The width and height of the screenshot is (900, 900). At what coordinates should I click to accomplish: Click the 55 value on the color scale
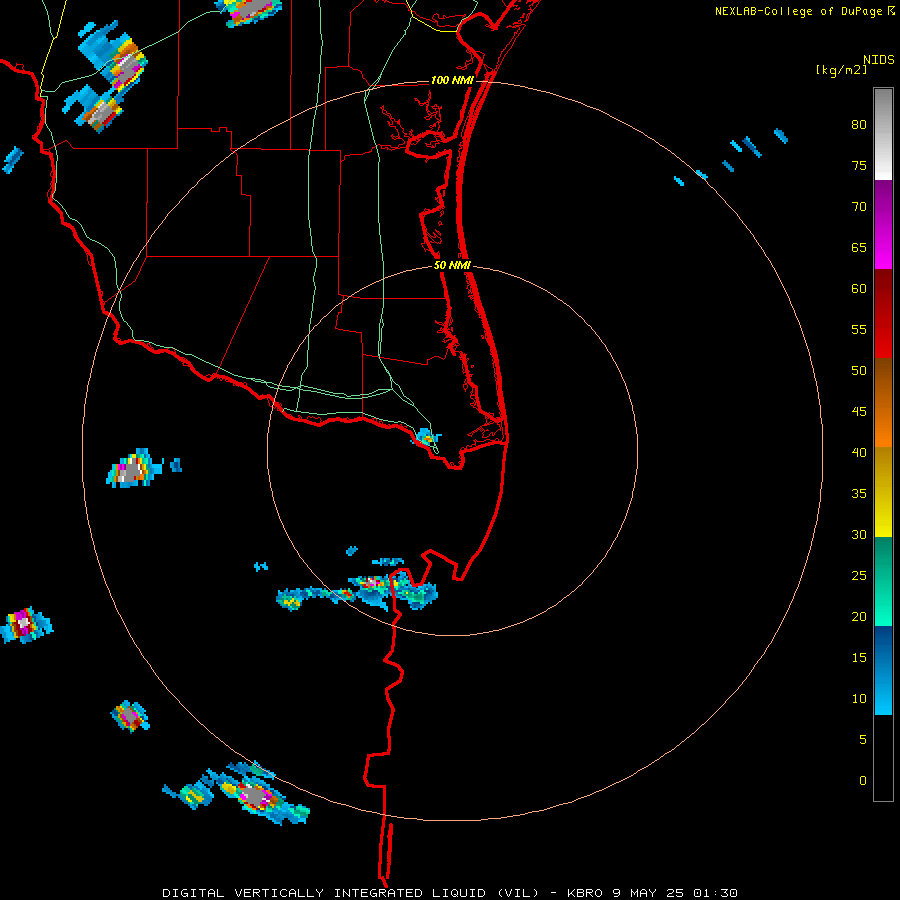click(859, 329)
